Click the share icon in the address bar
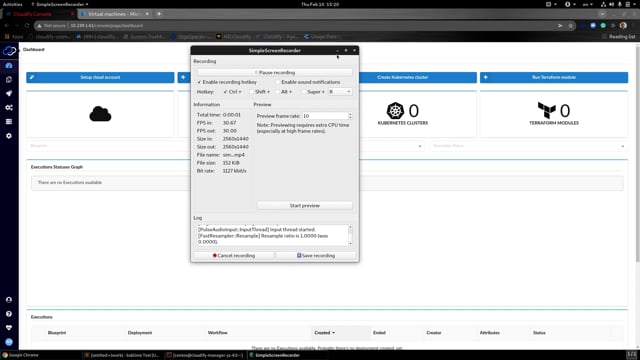The height and width of the screenshot is (360, 640). click(x=560, y=25)
